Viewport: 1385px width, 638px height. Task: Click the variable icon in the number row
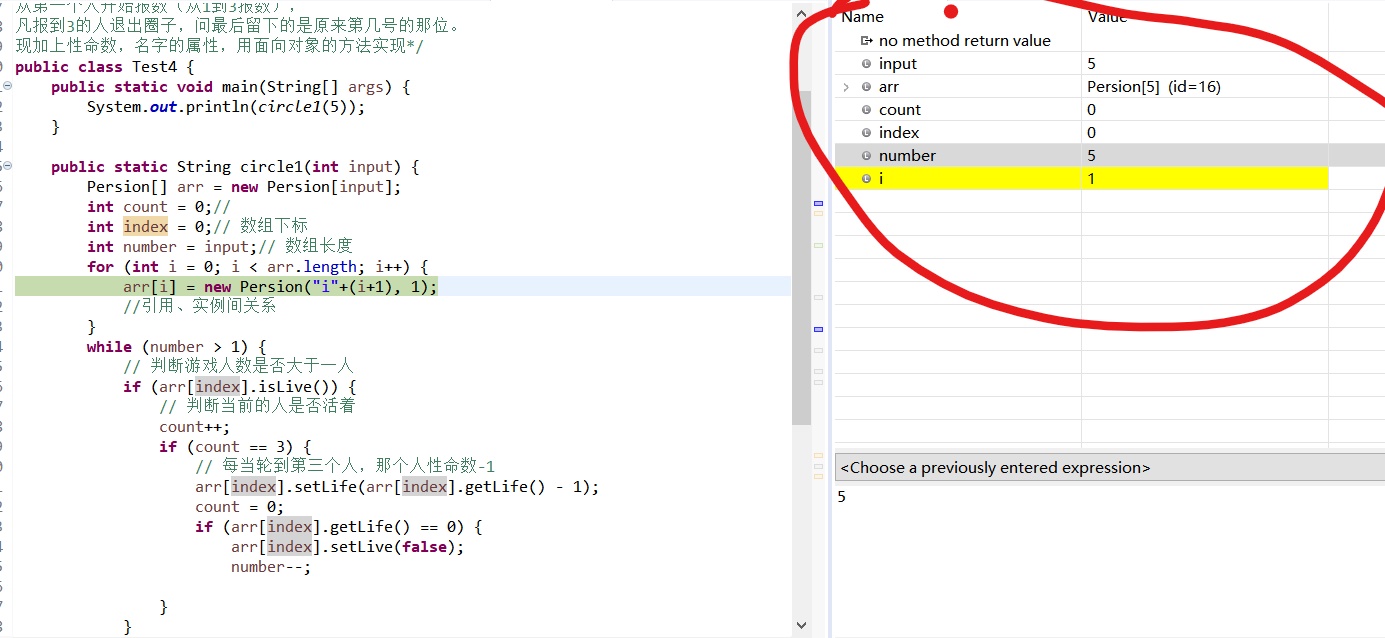[866, 156]
